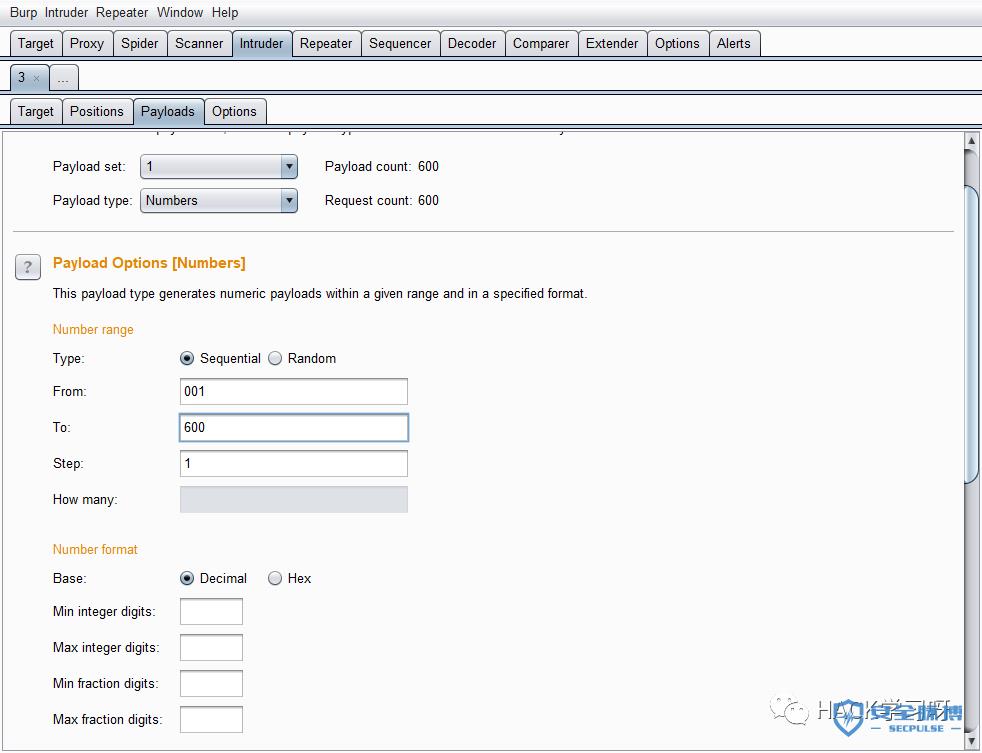Click the Payload count: 600 text

pyautogui.click(x=382, y=167)
